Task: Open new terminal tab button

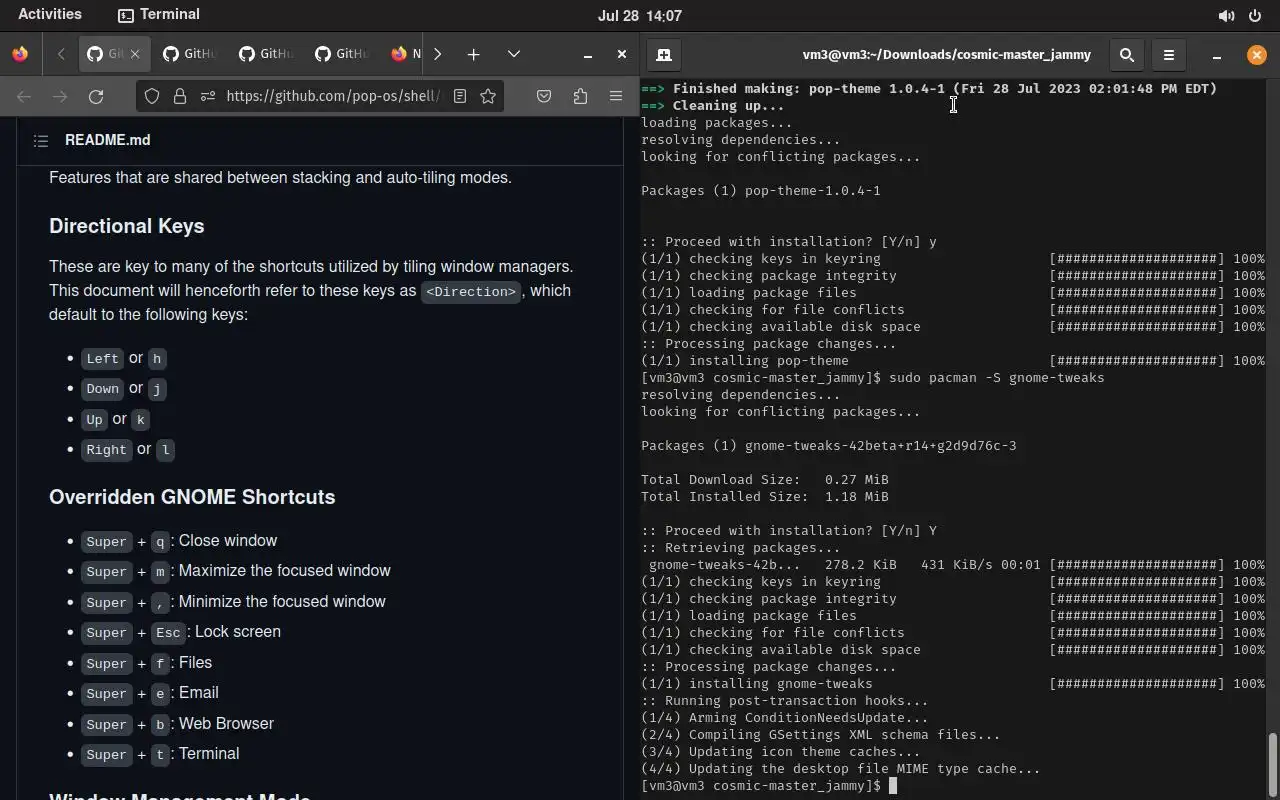Action: pyautogui.click(x=664, y=55)
